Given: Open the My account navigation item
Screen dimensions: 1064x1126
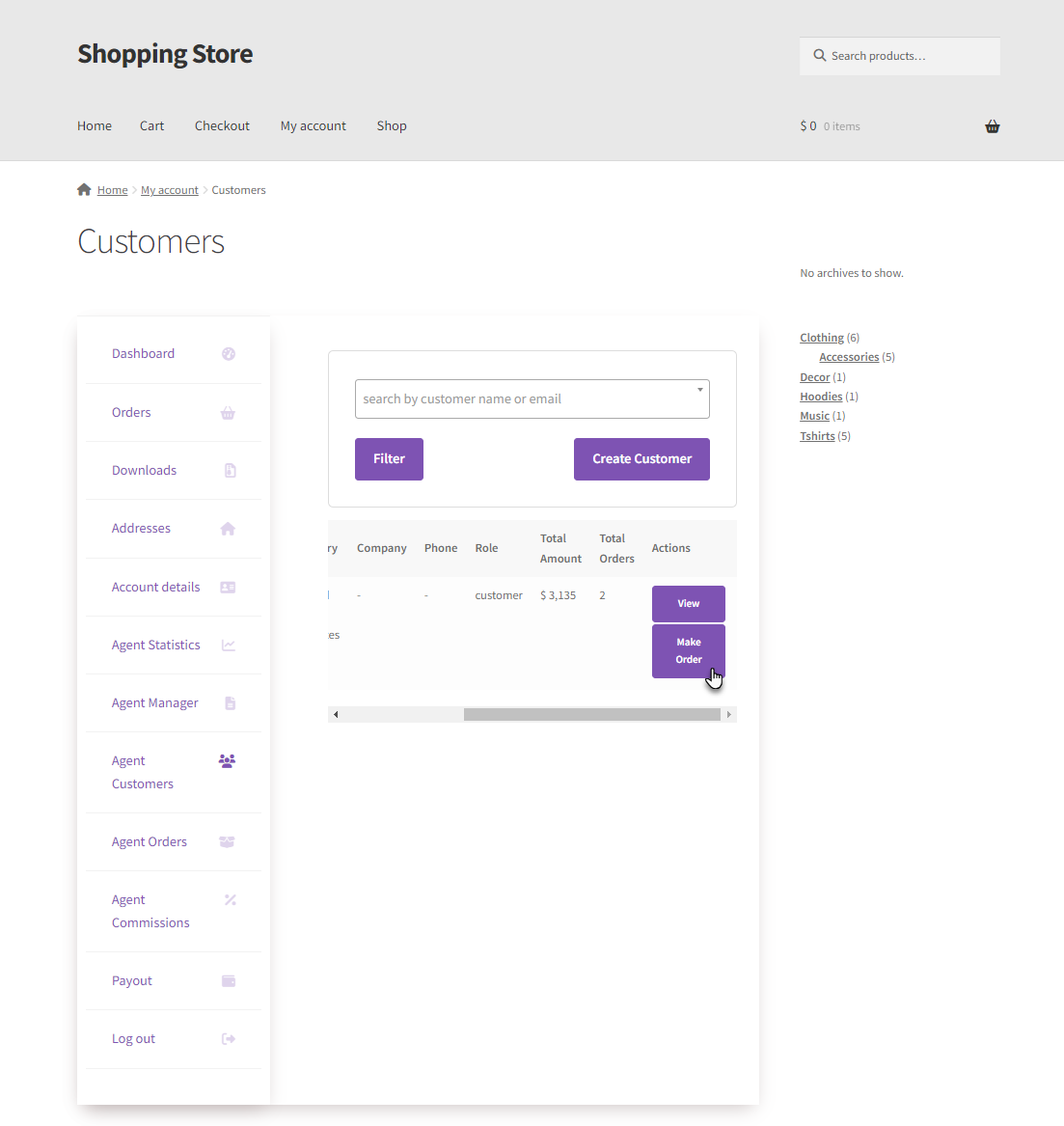Looking at the screenshot, I should [313, 125].
